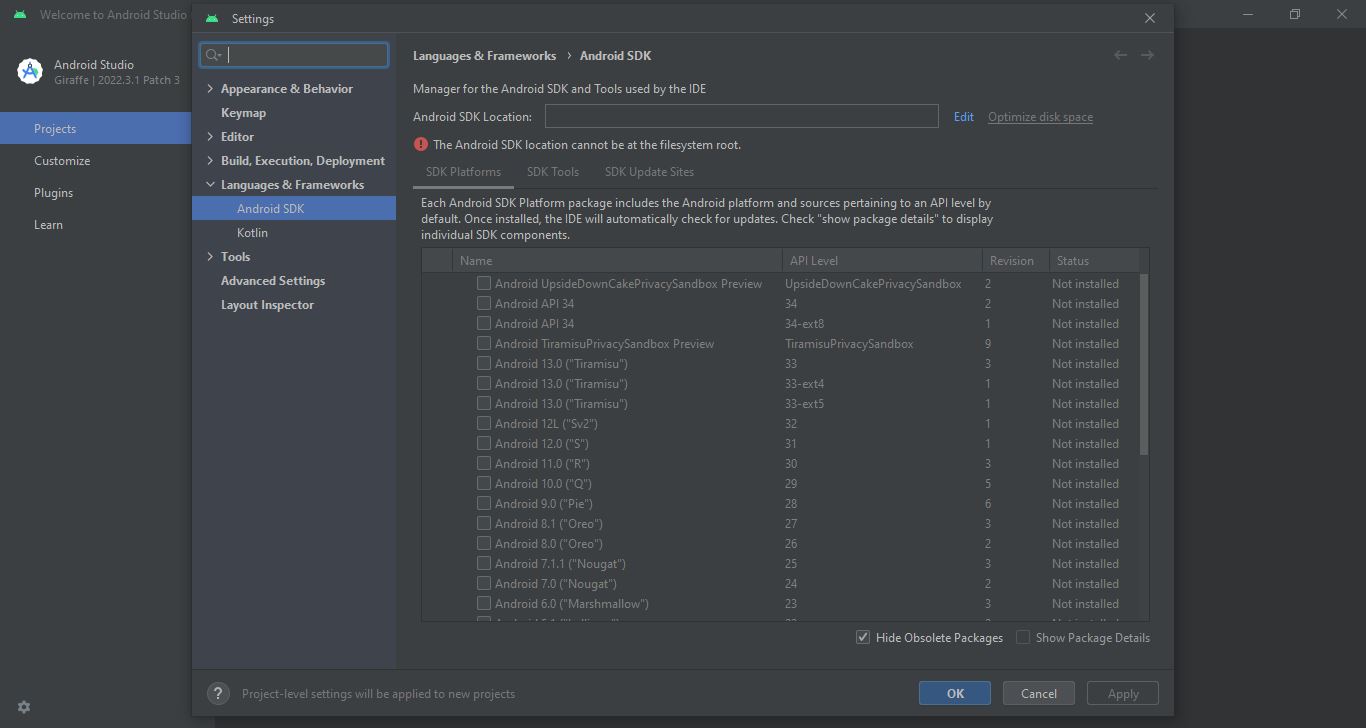Click the SDK platforms list scrollbar
The height and width of the screenshot is (728, 1366).
click(1144, 364)
